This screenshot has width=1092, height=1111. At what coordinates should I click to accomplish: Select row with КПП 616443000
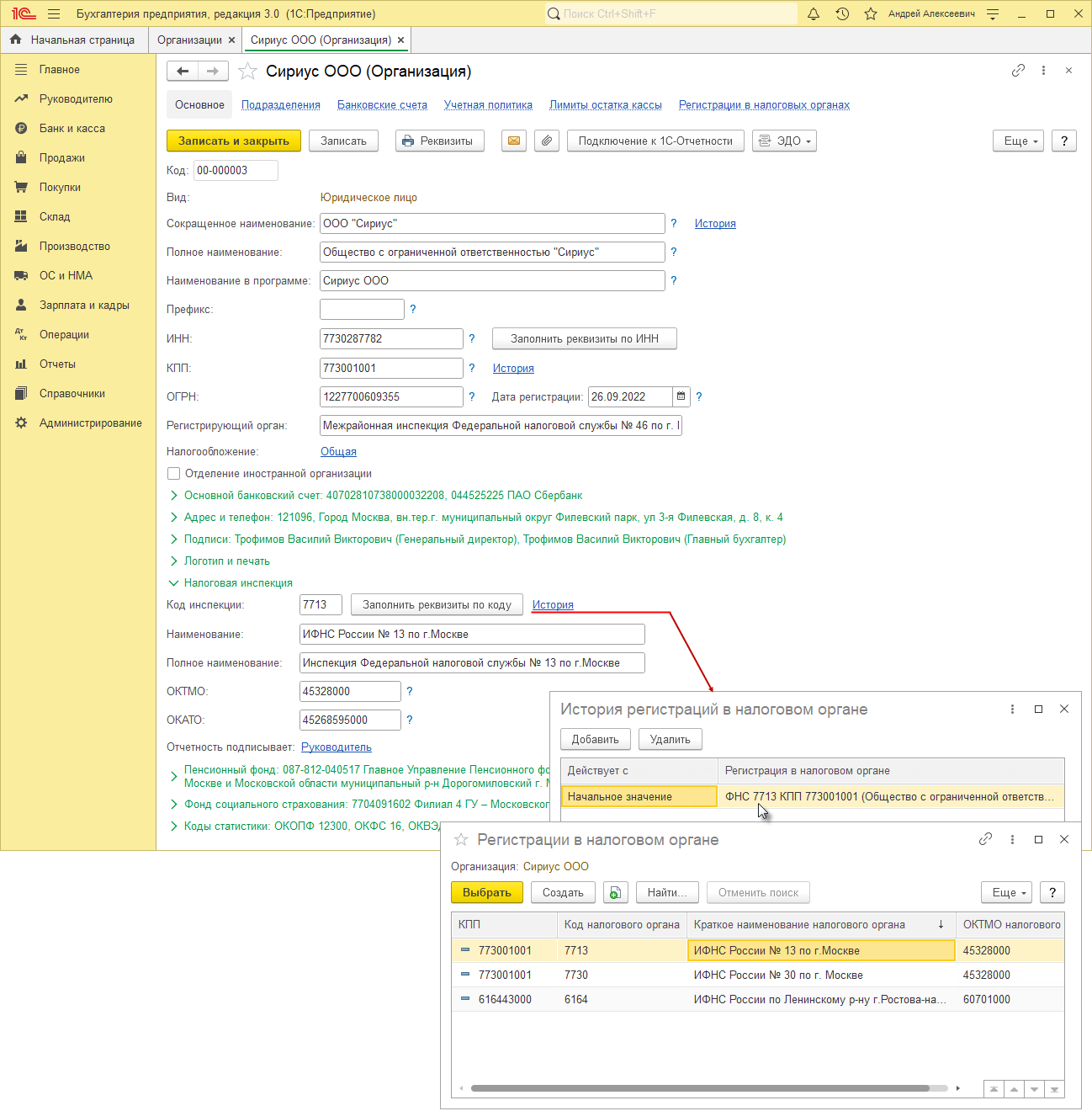click(758, 1000)
